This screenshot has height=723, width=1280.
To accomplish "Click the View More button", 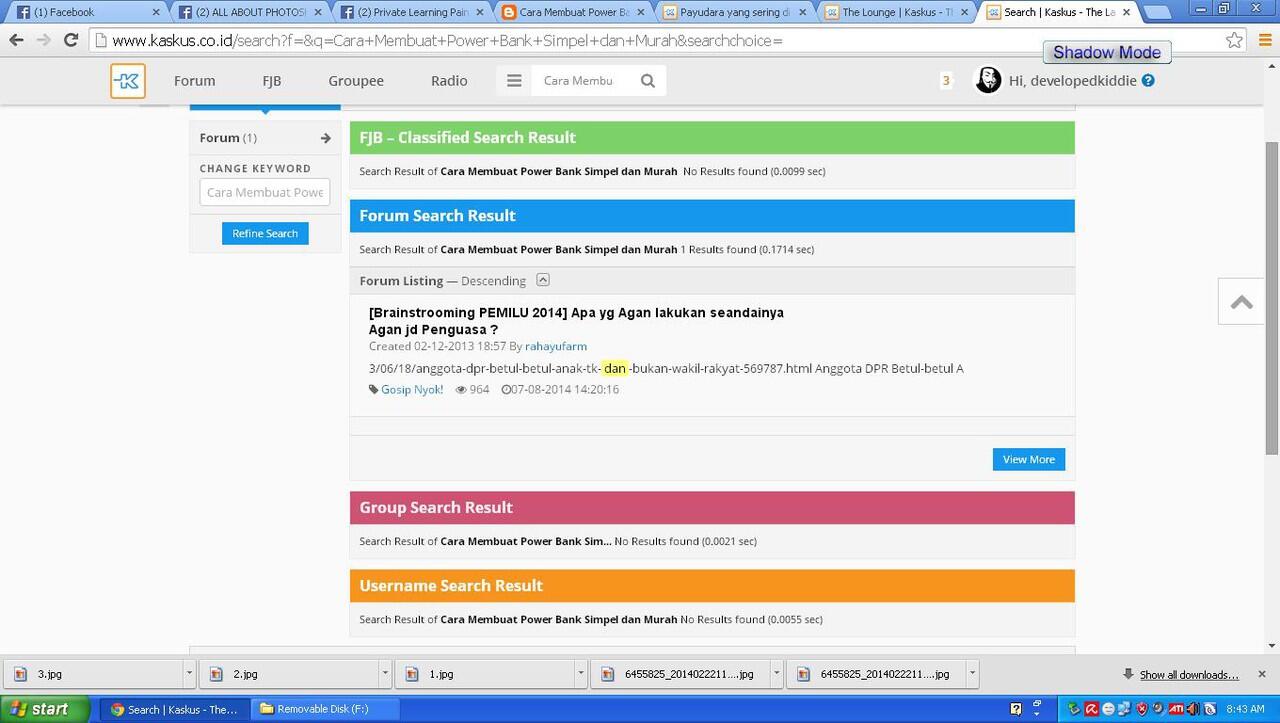I will coord(1029,459).
